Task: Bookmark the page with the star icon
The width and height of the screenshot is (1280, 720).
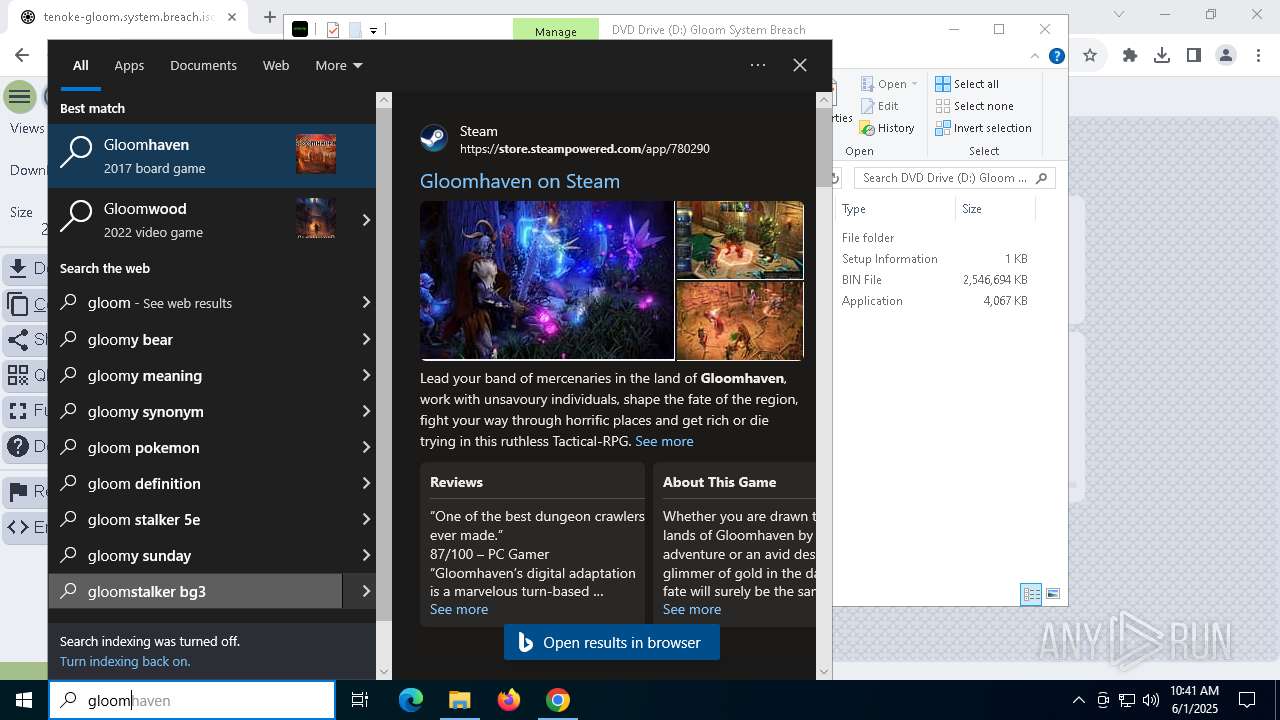Action: pyautogui.click(x=1090, y=56)
